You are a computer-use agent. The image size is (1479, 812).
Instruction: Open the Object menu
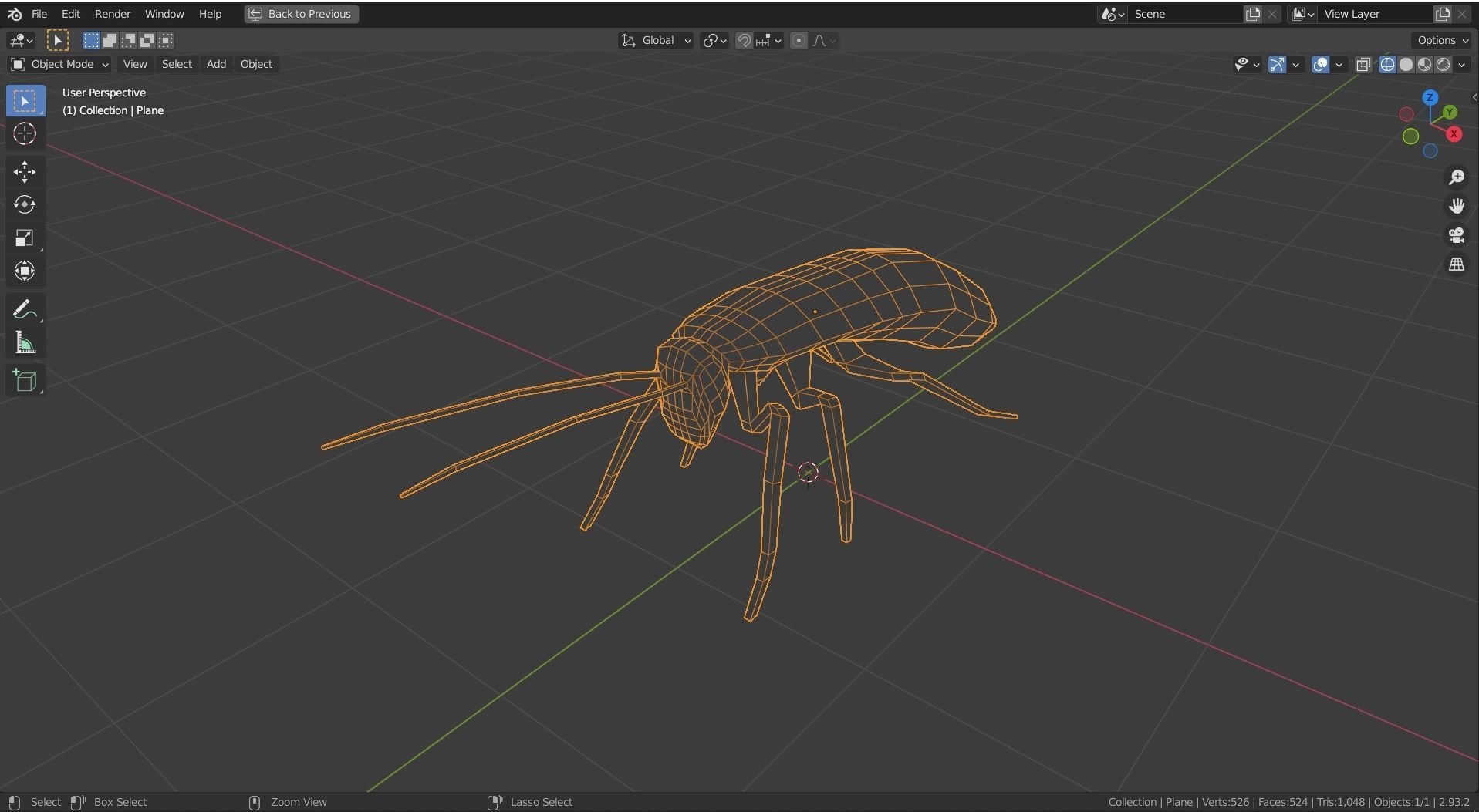(256, 64)
